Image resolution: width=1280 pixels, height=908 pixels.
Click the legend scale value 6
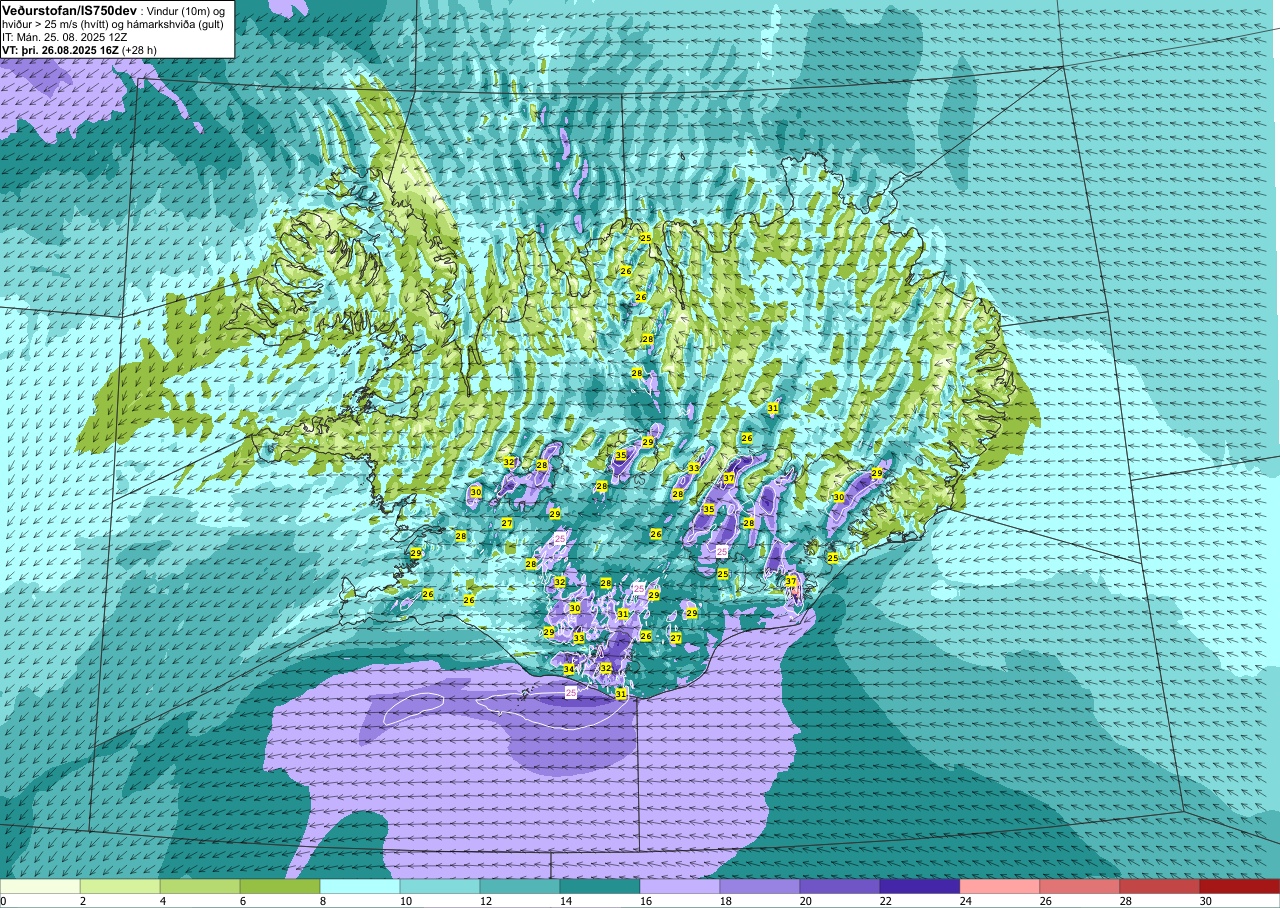click(243, 901)
